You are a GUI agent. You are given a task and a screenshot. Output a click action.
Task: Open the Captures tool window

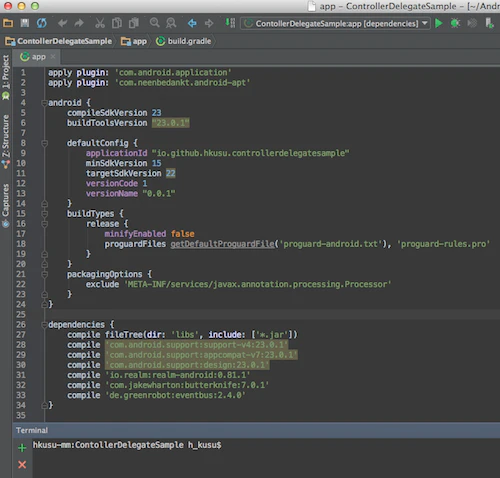pos(6,206)
